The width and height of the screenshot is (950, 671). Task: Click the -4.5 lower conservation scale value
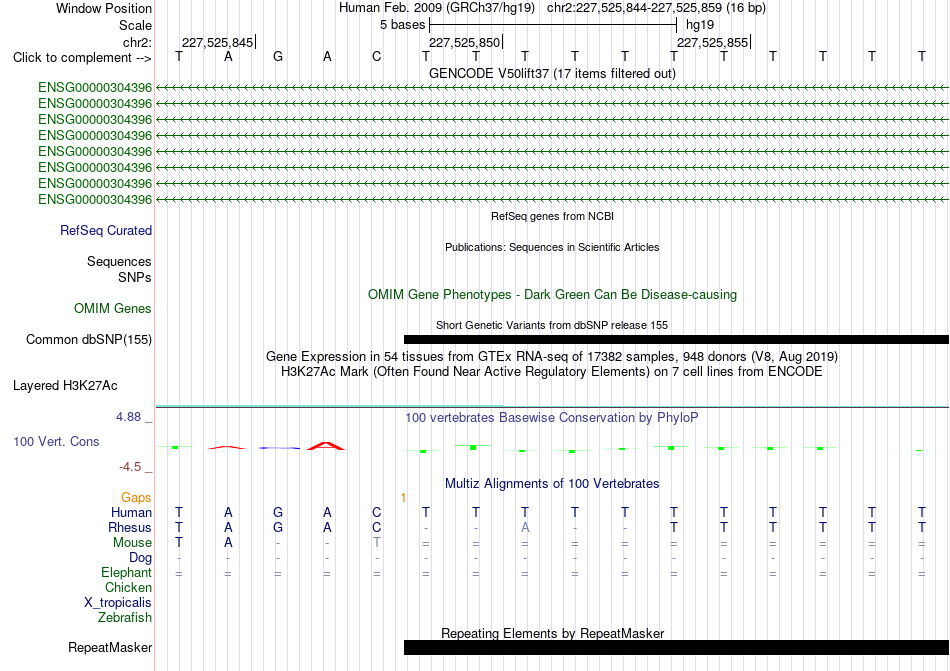click(130, 467)
